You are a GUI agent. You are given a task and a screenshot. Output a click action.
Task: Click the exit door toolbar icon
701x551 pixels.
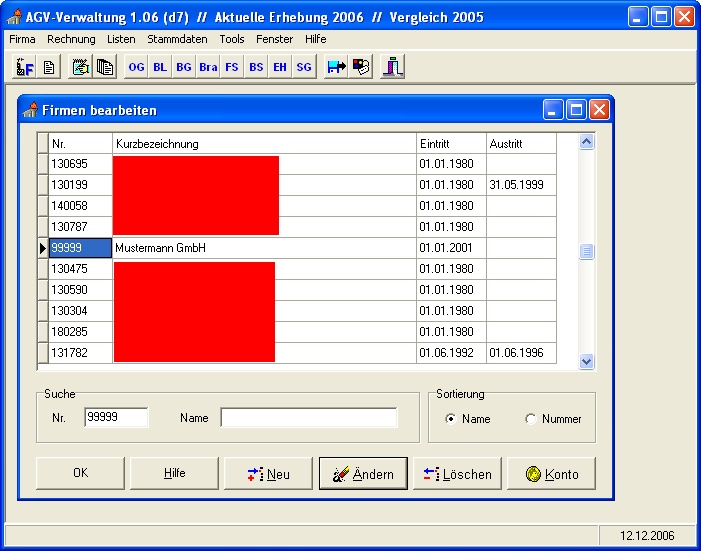393,67
